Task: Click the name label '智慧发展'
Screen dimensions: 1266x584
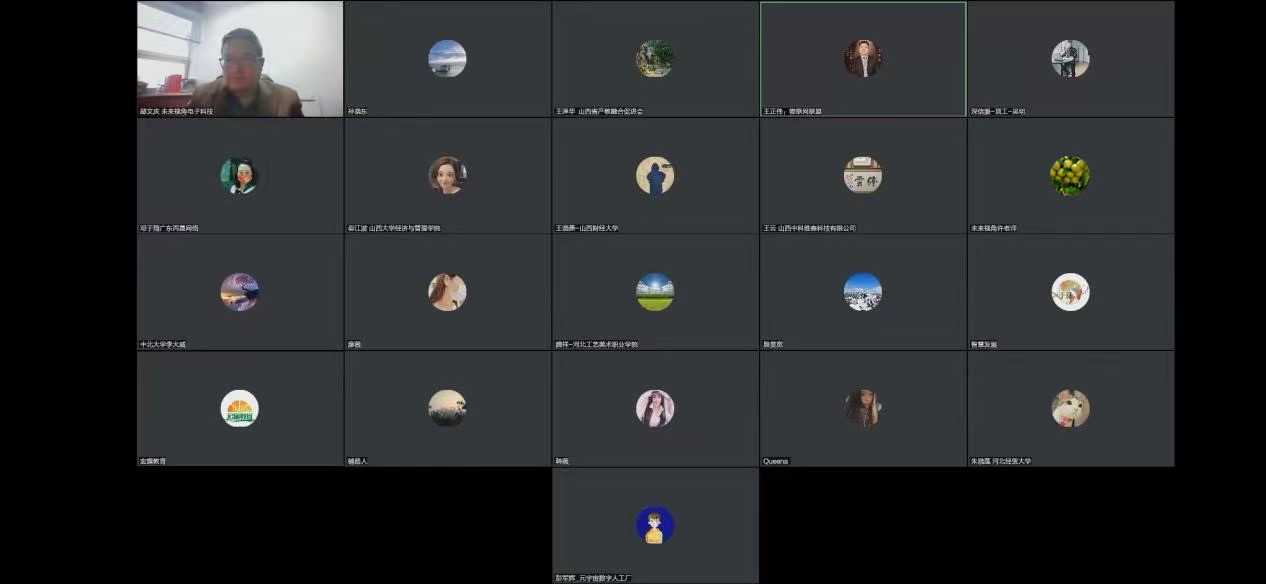Action: coord(984,345)
